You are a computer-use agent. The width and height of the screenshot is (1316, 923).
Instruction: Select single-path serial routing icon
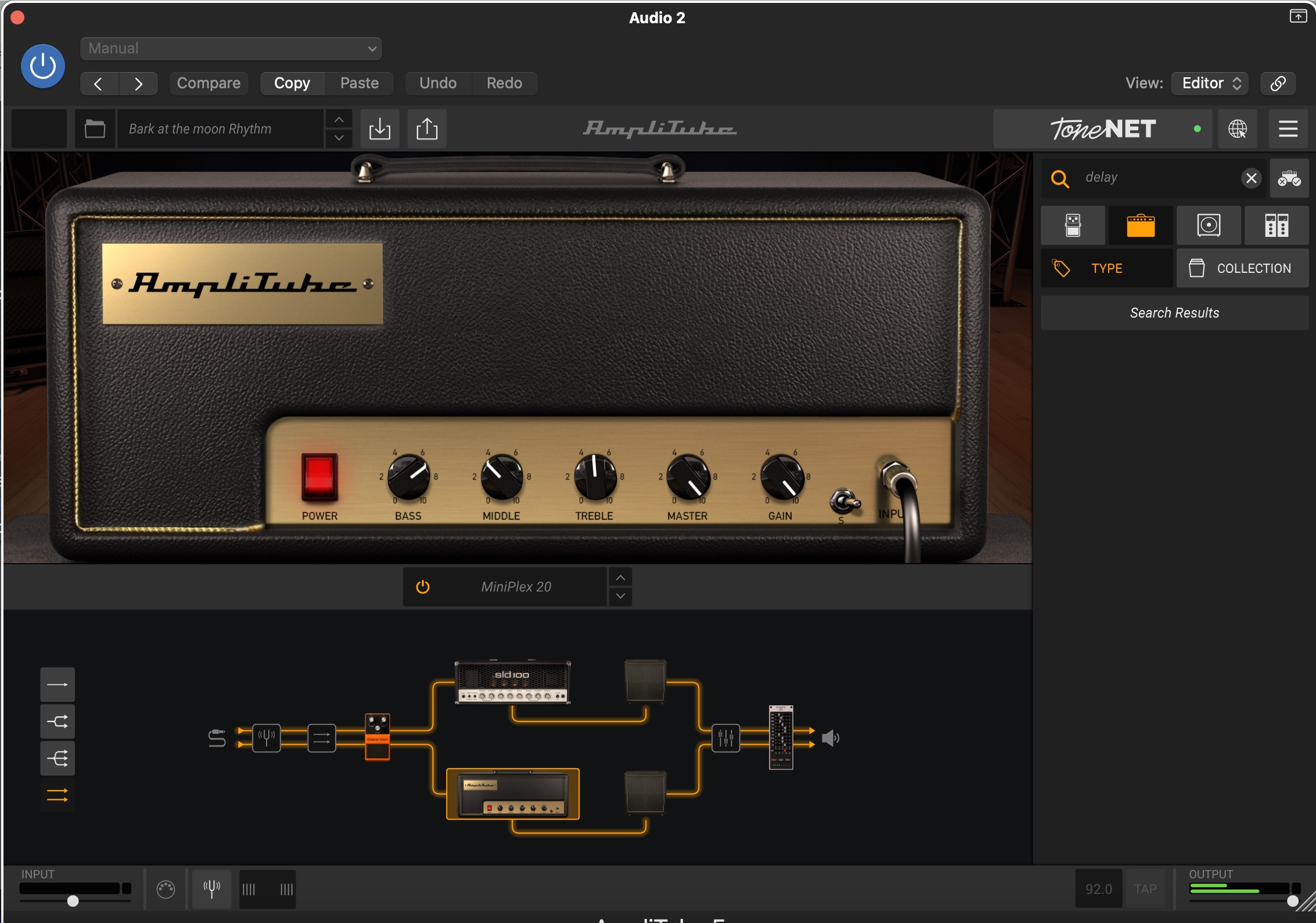click(x=57, y=685)
